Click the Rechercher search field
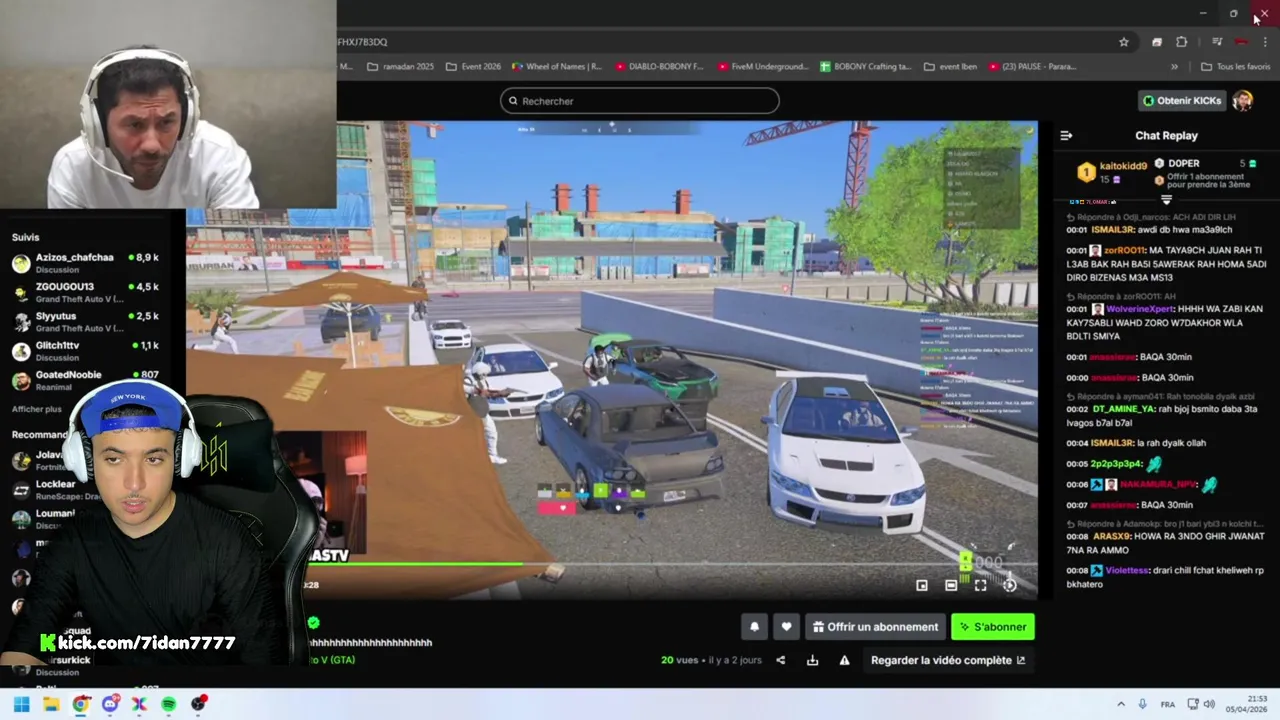This screenshot has height=720, width=1280. [640, 101]
